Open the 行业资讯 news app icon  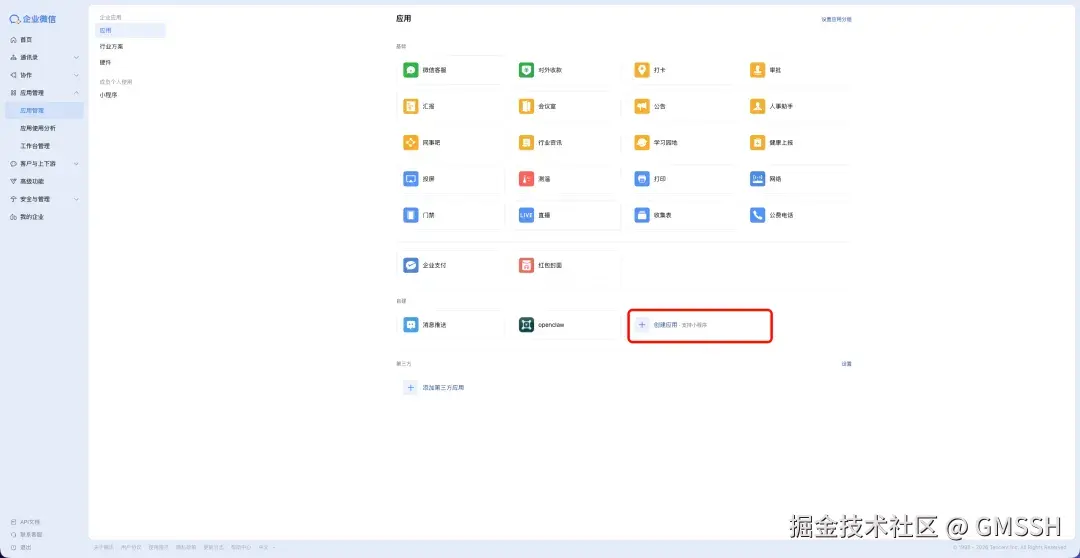tap(526, 143)
